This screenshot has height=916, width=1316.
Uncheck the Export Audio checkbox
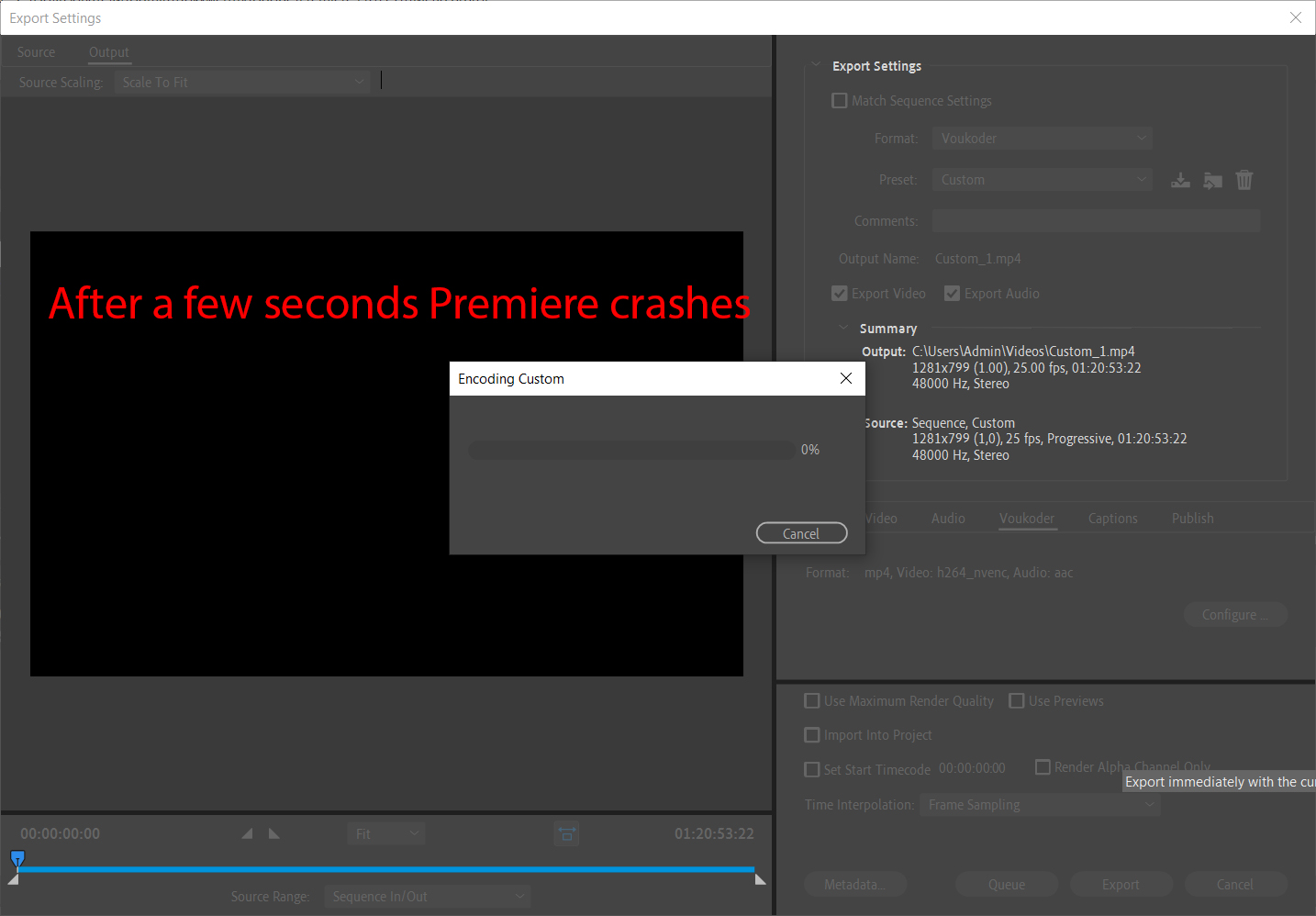pyautogui.click(x=952, y=294)
